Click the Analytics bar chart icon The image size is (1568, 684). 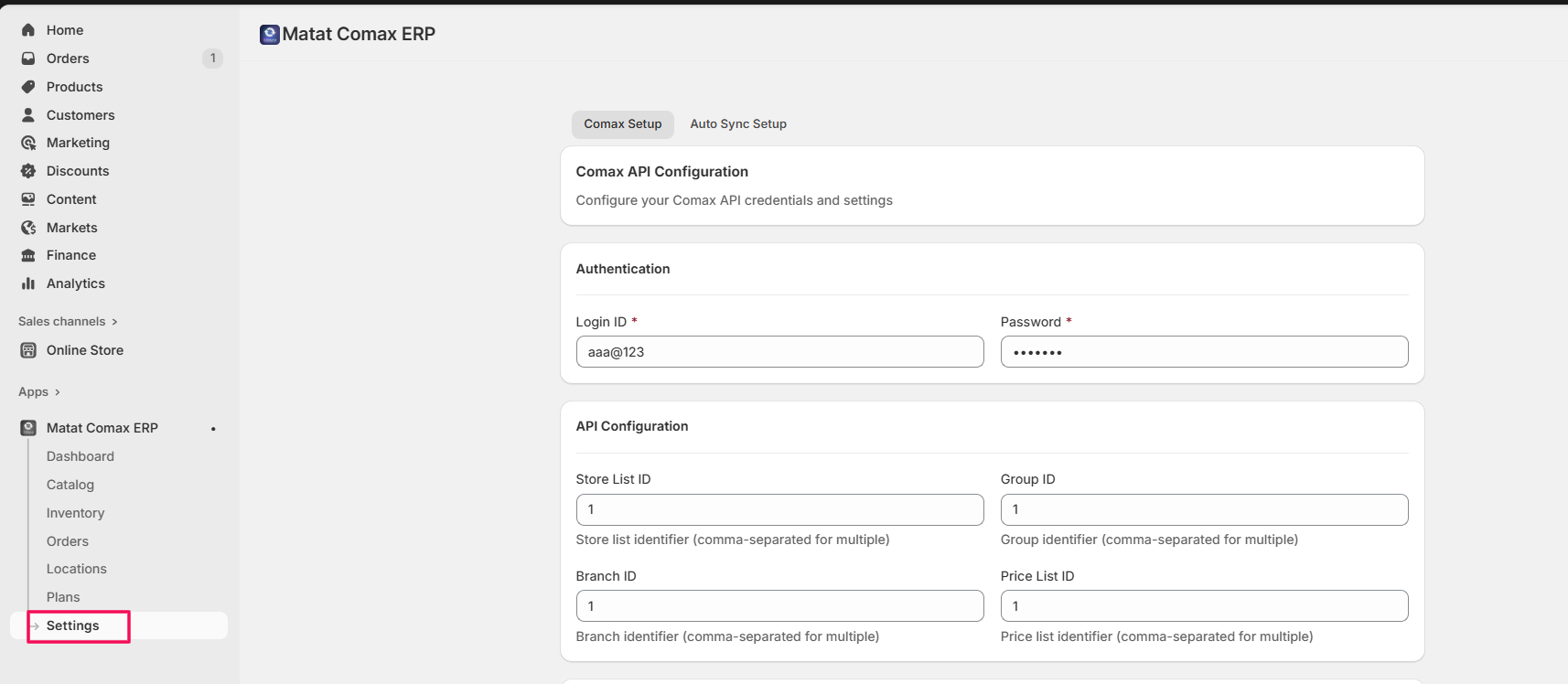tap(28, 283)
